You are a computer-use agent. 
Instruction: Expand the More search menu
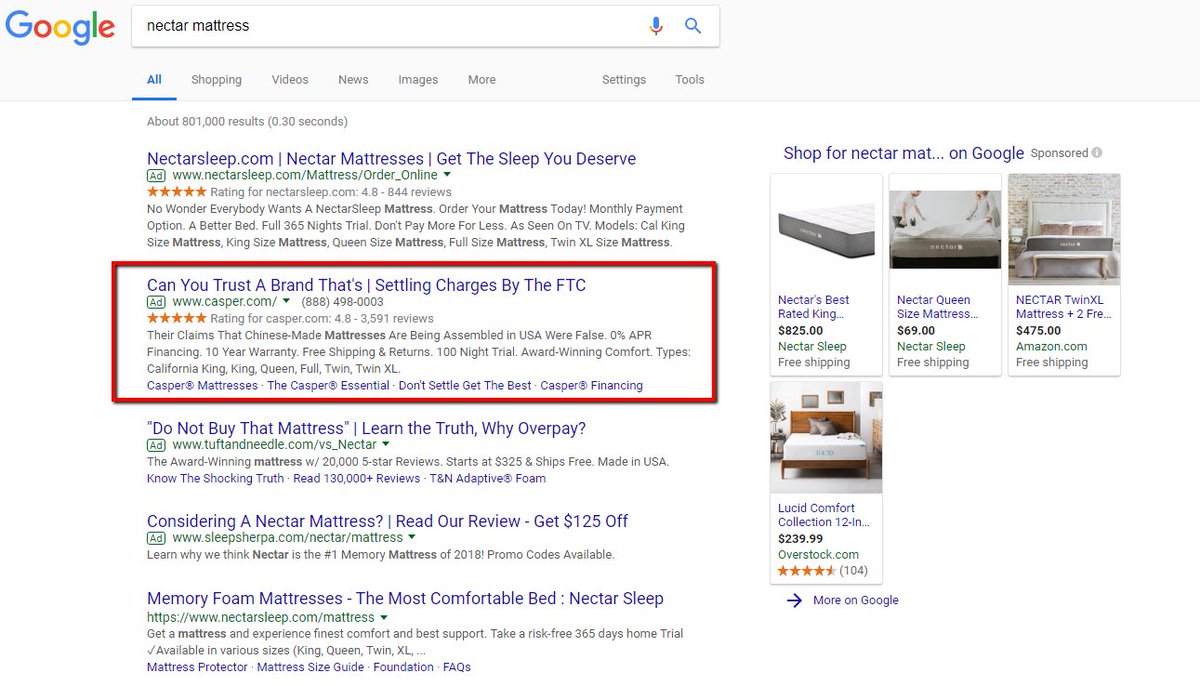tap(482, 80)
